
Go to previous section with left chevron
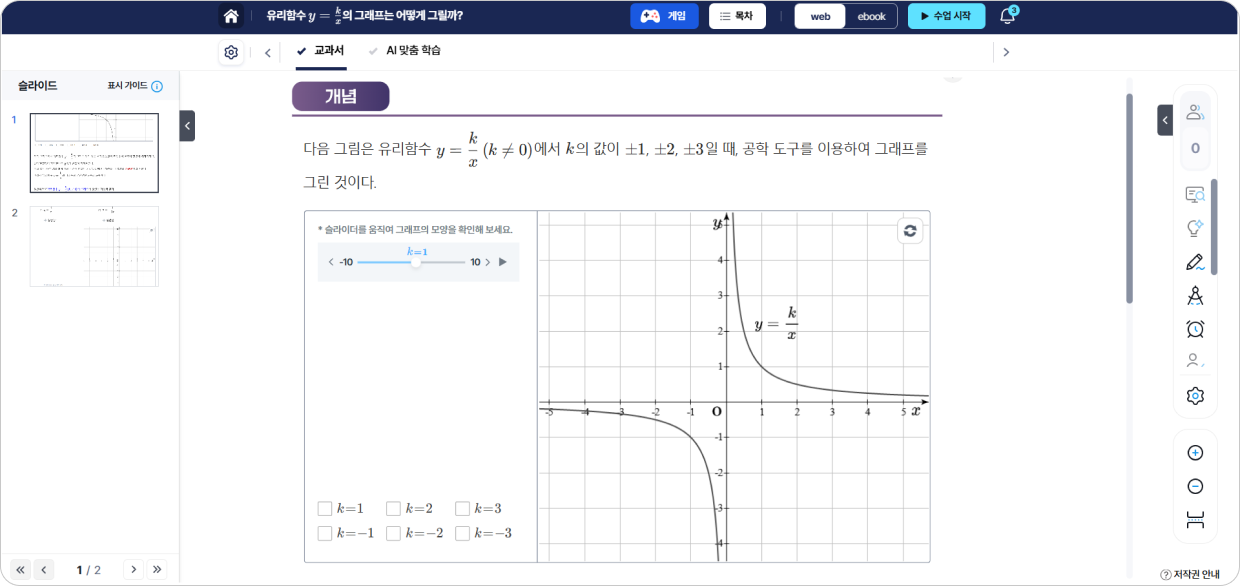point(267,53)
